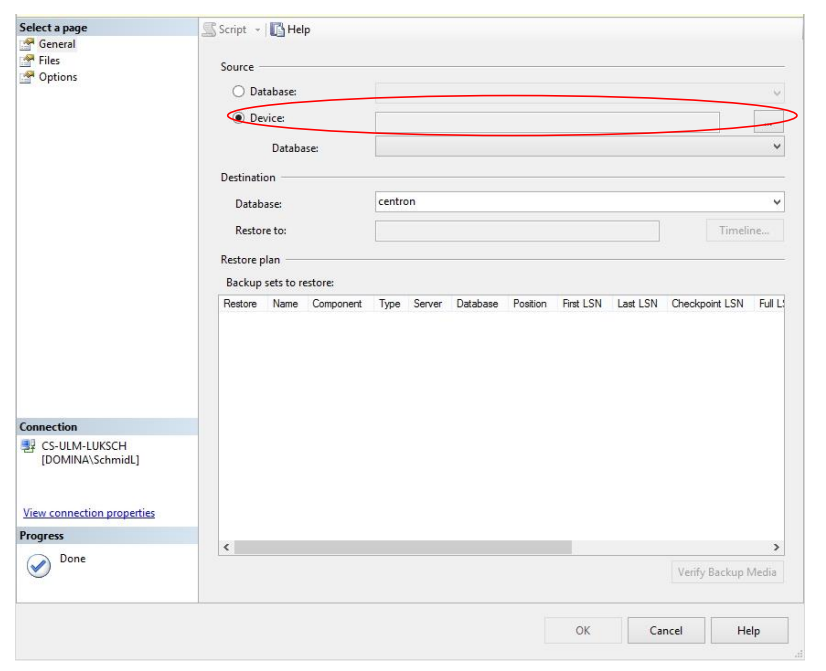This screenshot has height=671, width=826.
Task: Open the Script dropdown arrow
Action: (257, 30)
